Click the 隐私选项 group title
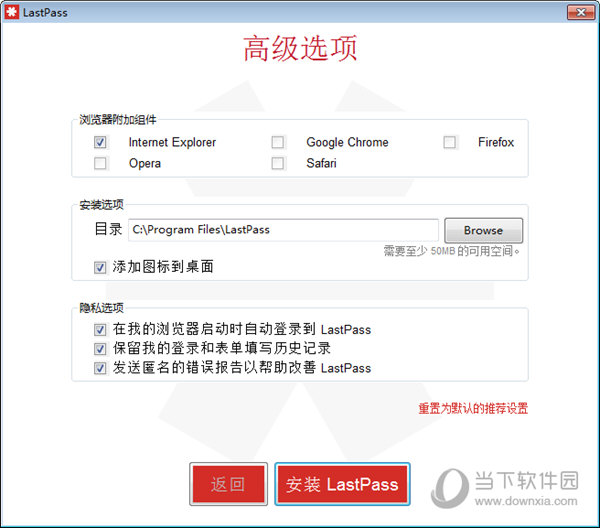The width and height of the screenshot is (600, 528). (x=101, y=308)
